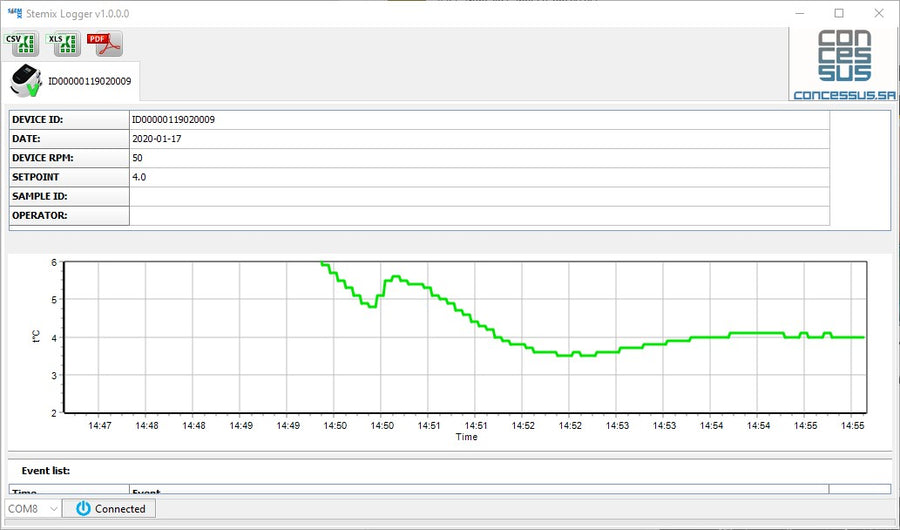Click the DEVICE RPM value 50
This screenshot has width=900, height=530.
coord(137,158)
